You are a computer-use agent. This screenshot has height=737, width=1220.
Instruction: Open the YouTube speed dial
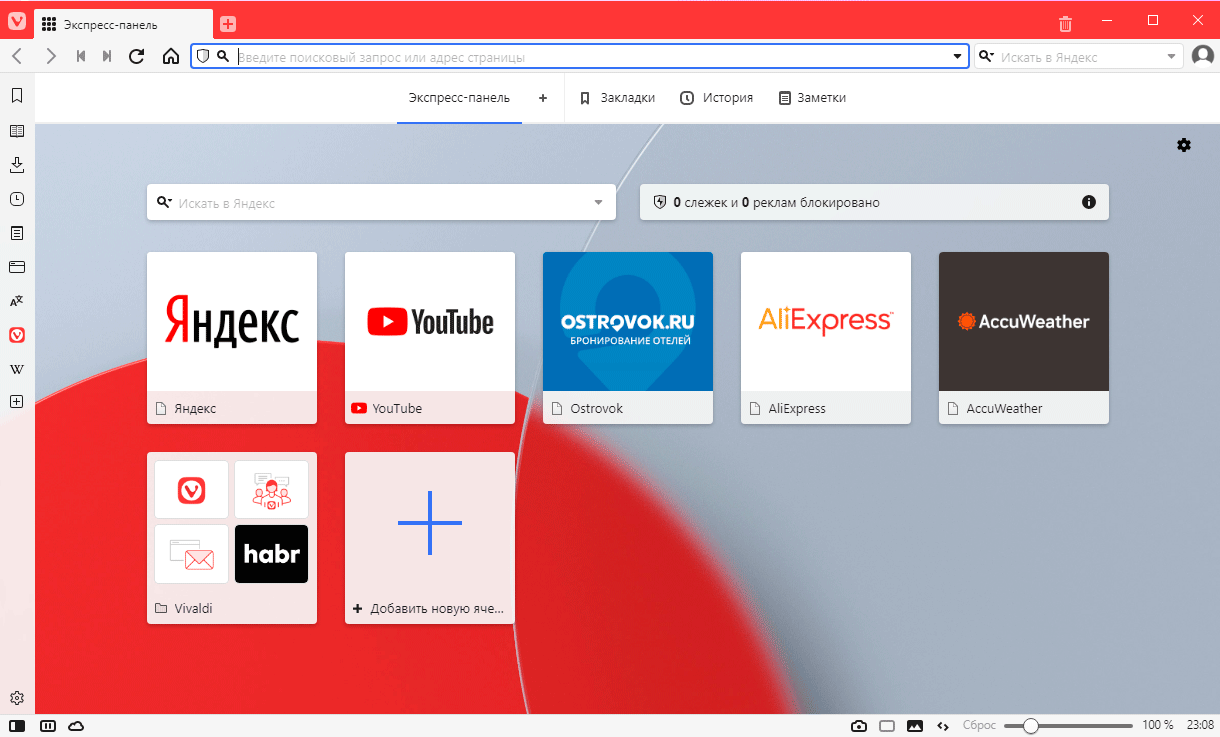430,338
